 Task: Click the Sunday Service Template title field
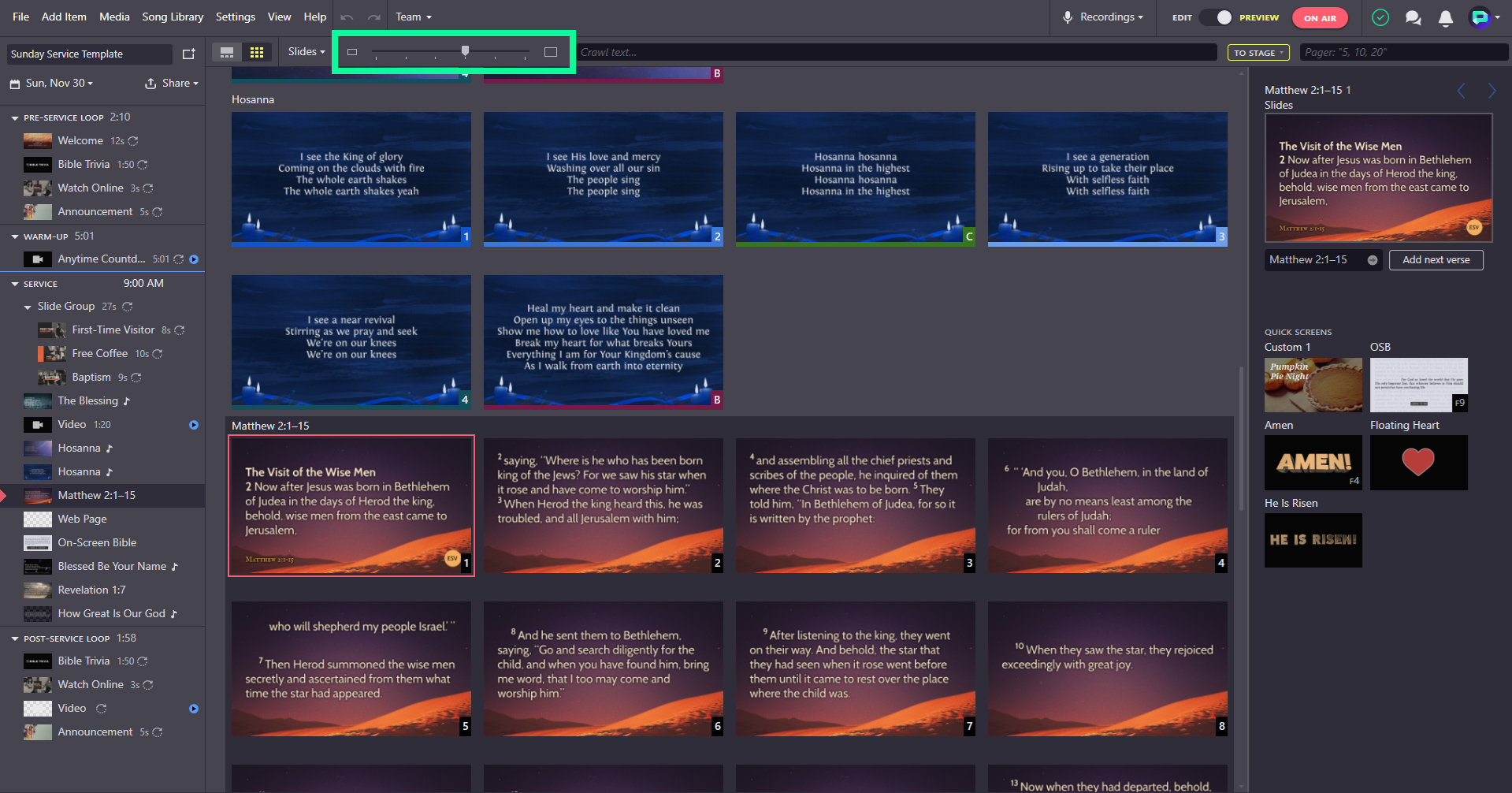tap(89, 54)
